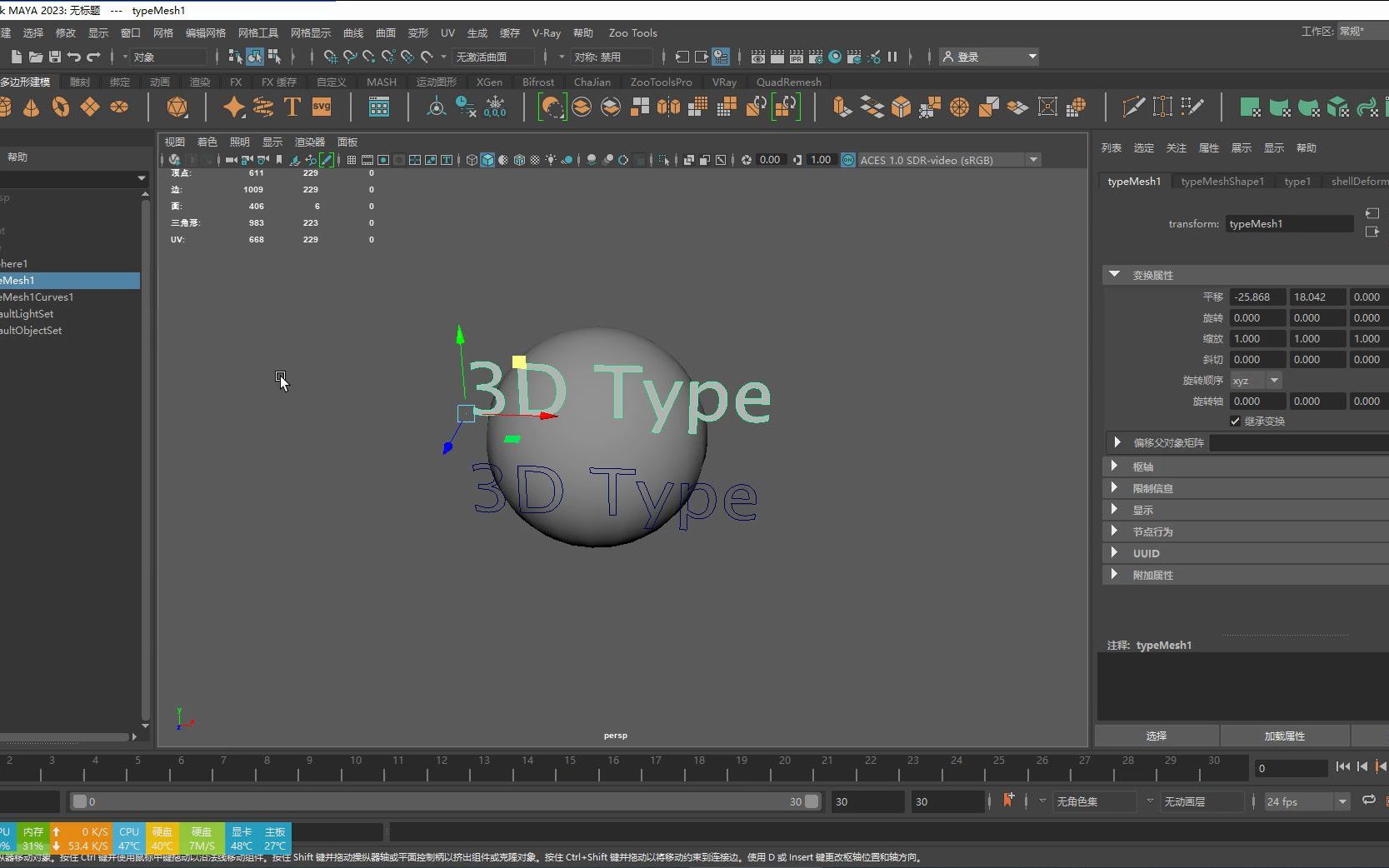Switch to the typeMeshShape1 attribute tab

(x=1222, y=182)
